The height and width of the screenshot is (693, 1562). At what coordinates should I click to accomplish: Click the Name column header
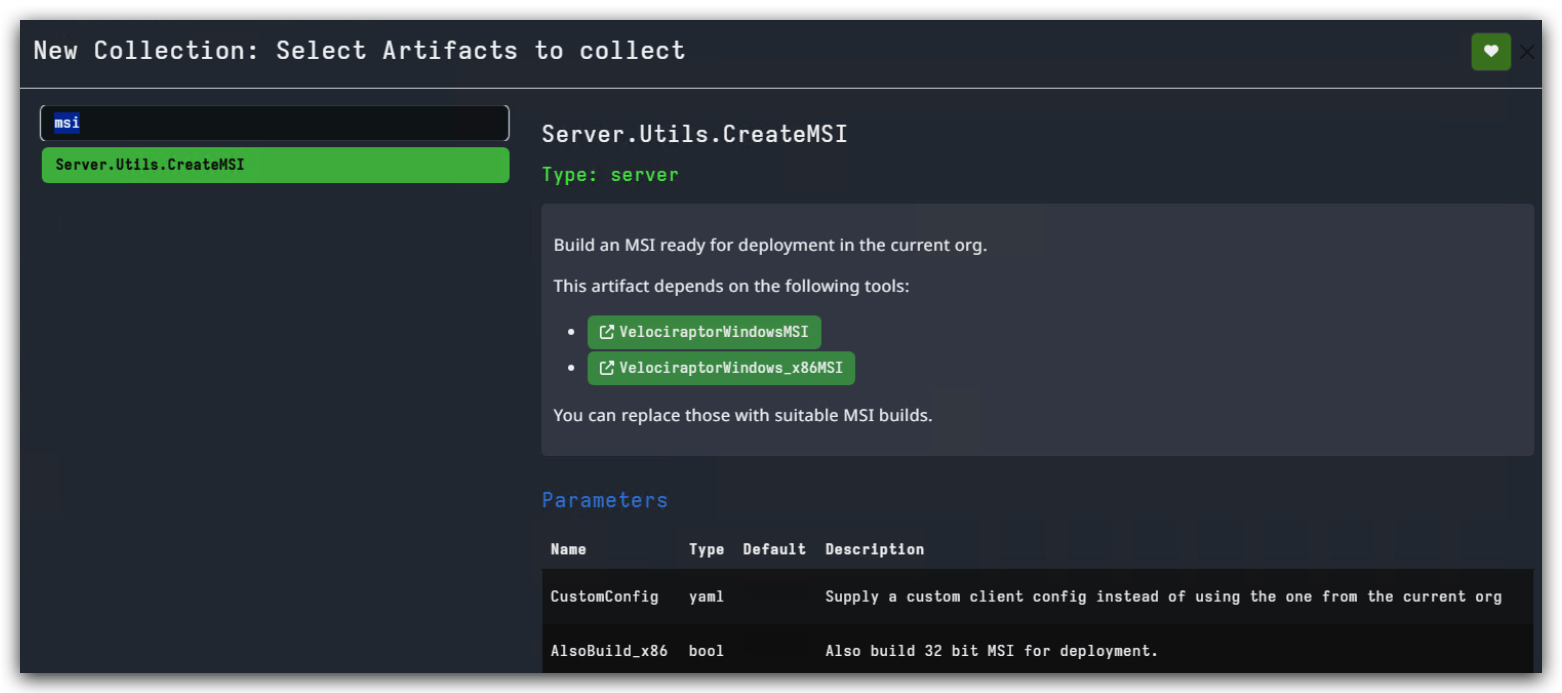pos(569,549)
